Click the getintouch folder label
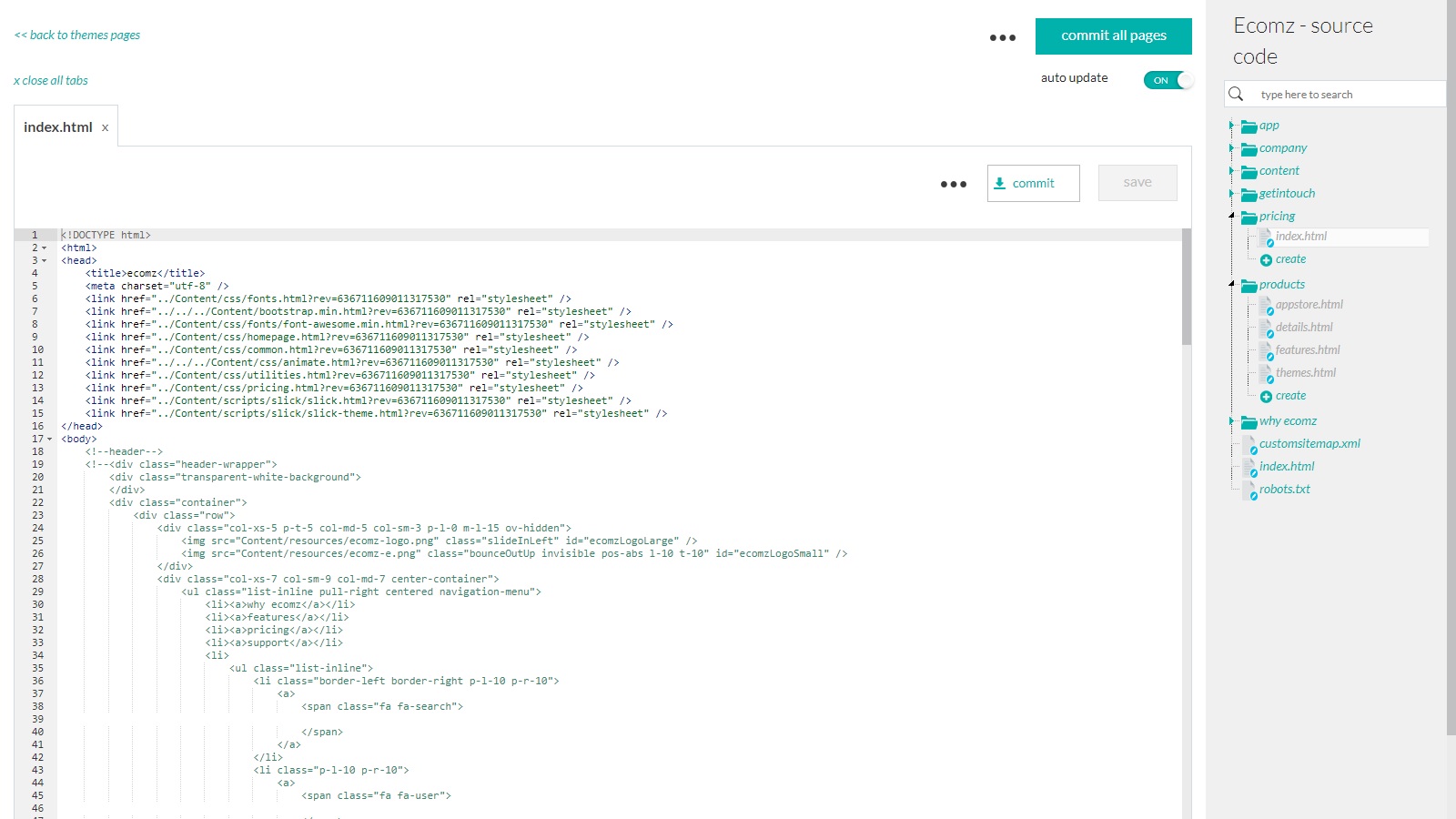This screenshot has width=1456, height=819. pos(1287,194)
